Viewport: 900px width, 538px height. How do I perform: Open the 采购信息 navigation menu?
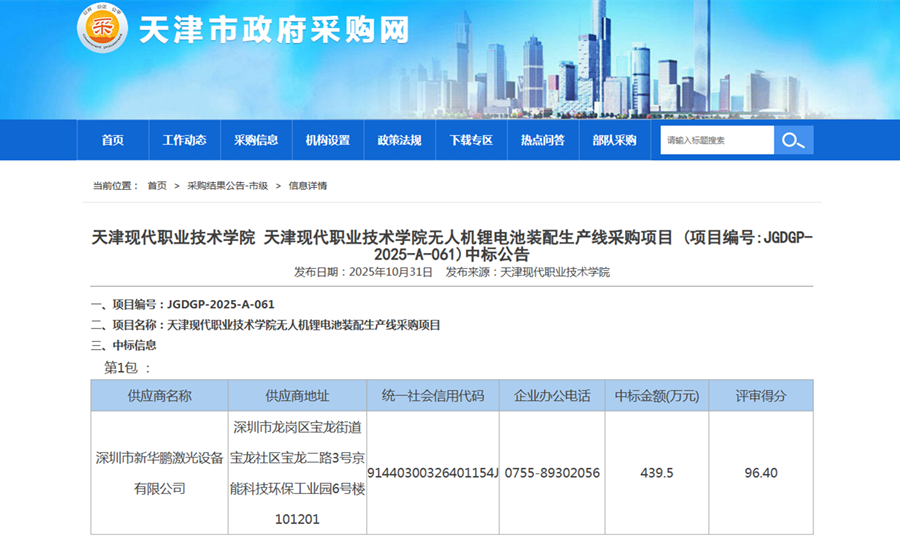point(256,140)
